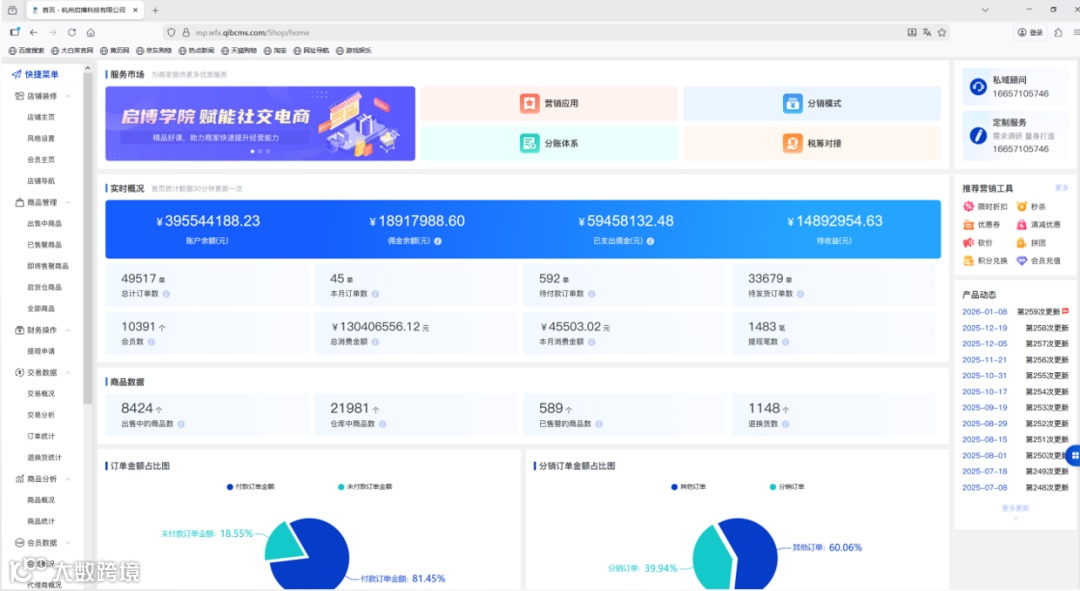
Task: Open the 限时折扣 marketing tool
Action: [x=985, y=207]
